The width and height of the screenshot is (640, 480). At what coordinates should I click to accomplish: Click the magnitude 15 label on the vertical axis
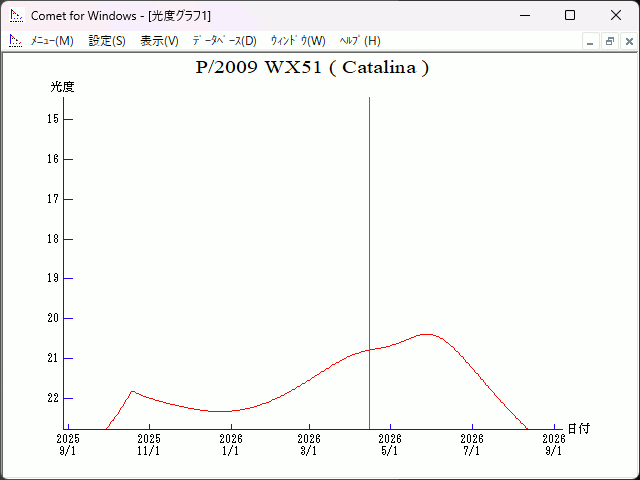[x=53, y=119]
